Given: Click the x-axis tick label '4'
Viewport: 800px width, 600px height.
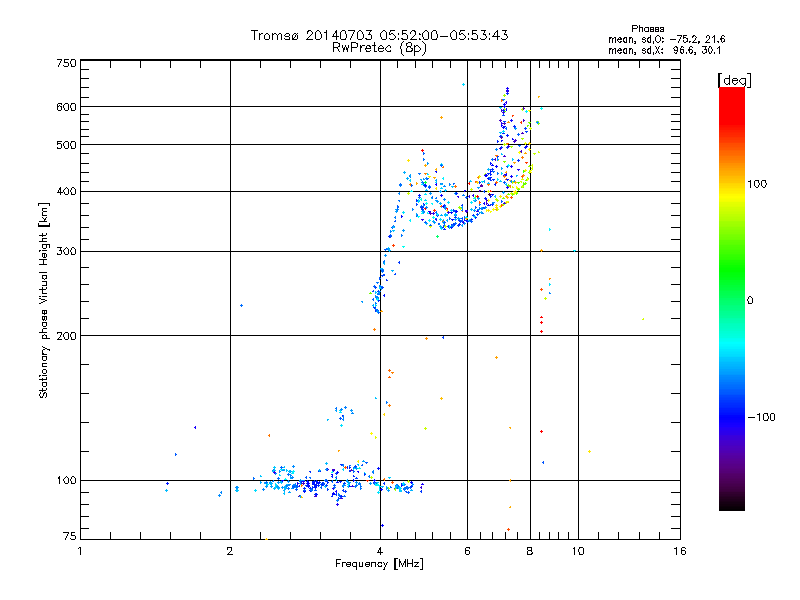Looking at the screenshot, I should [380, 551].
